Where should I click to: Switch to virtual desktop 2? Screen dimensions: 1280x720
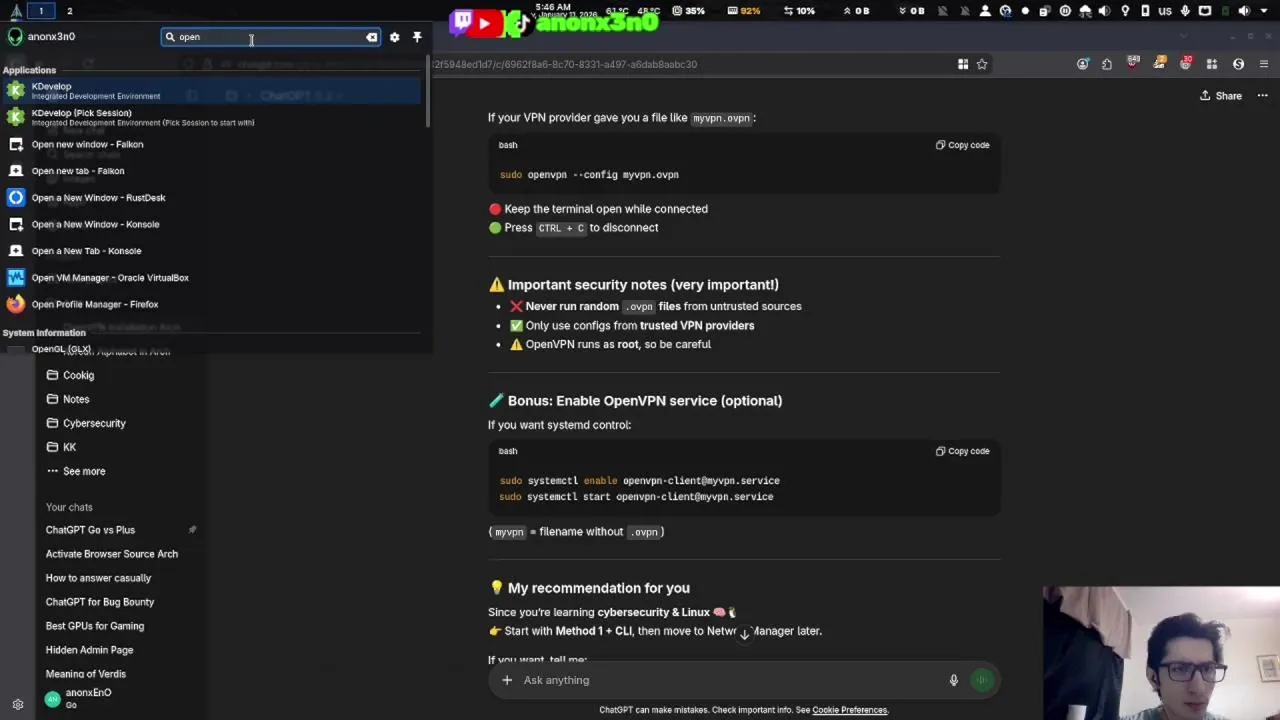[69, 11]
